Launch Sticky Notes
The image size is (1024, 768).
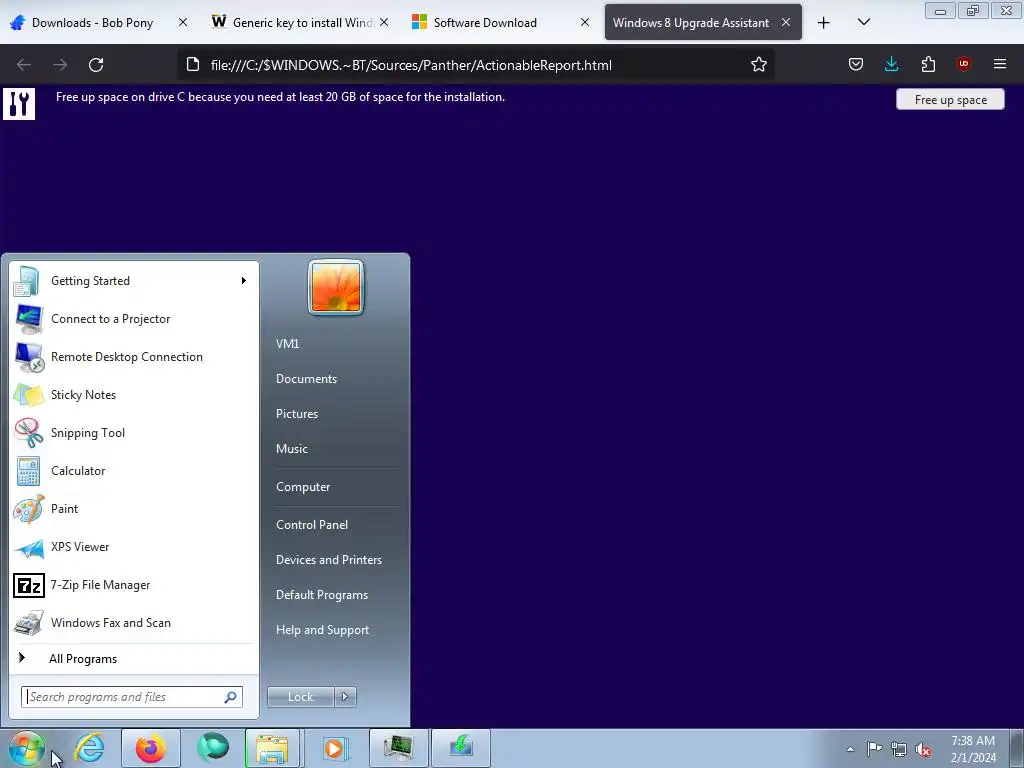pos(133,394)
